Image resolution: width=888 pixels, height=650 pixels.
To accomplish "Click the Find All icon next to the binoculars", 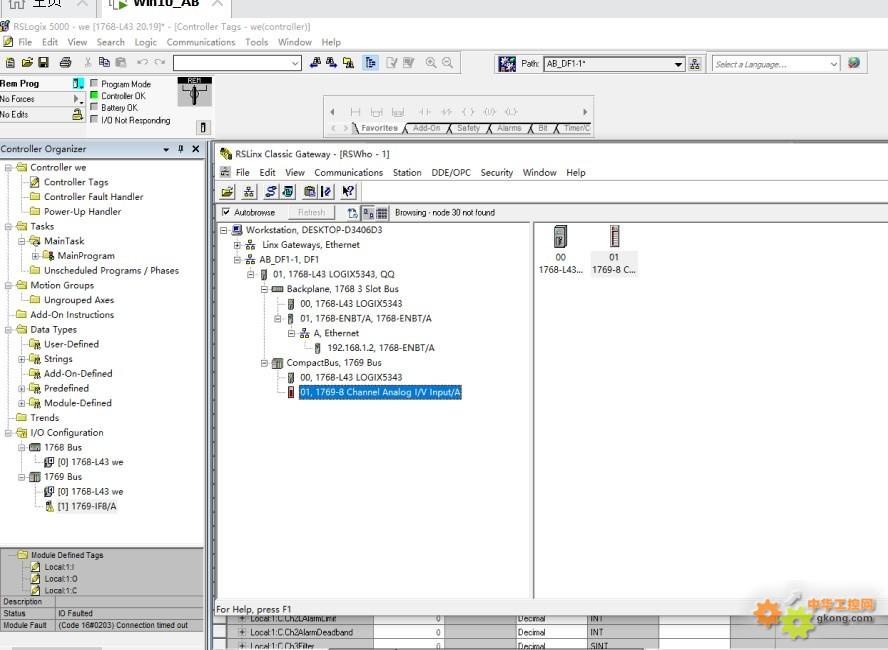I will coord(348,63).
